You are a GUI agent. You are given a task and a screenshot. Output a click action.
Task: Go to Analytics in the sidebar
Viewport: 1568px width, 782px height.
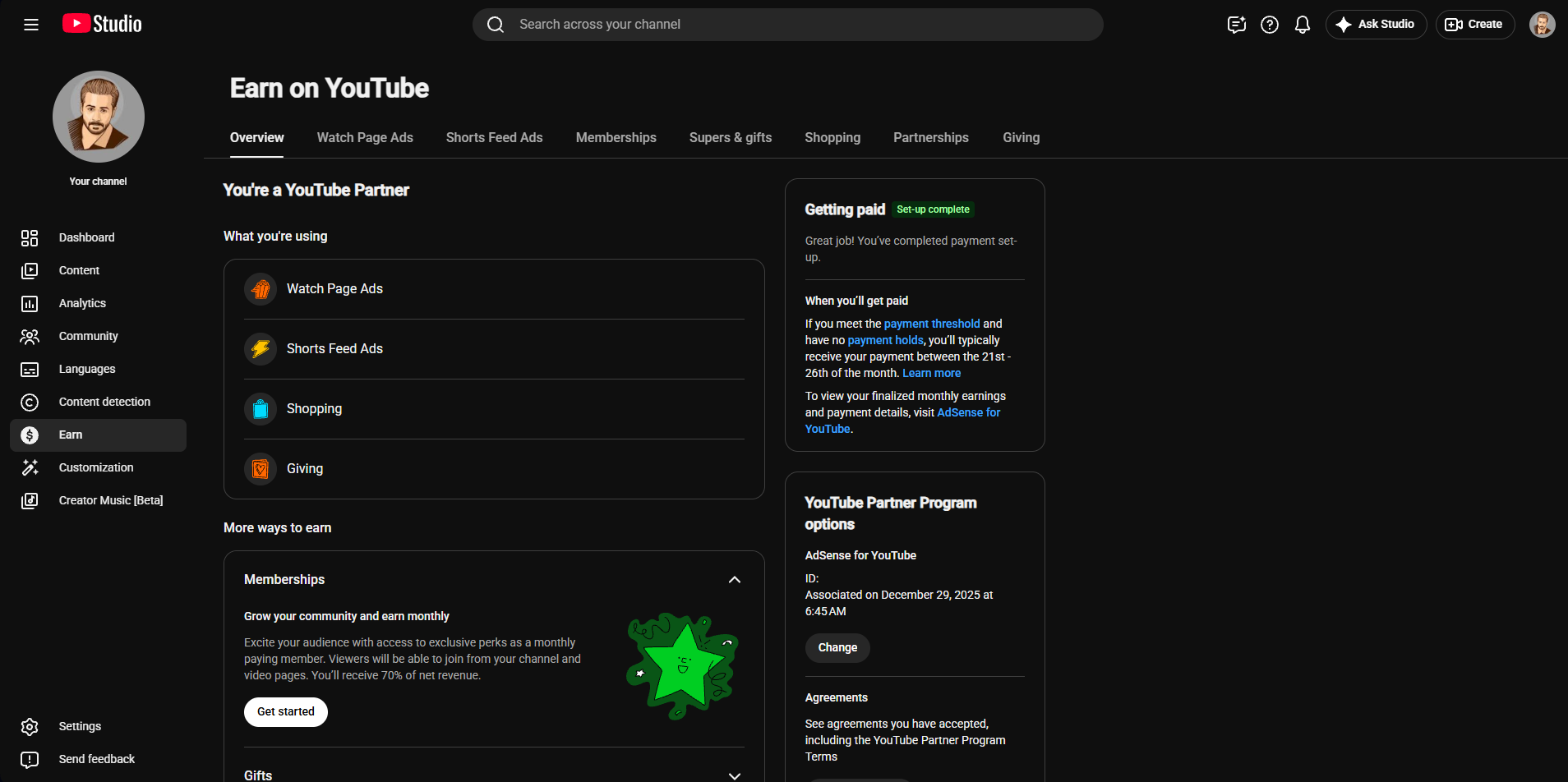point(99,303)
